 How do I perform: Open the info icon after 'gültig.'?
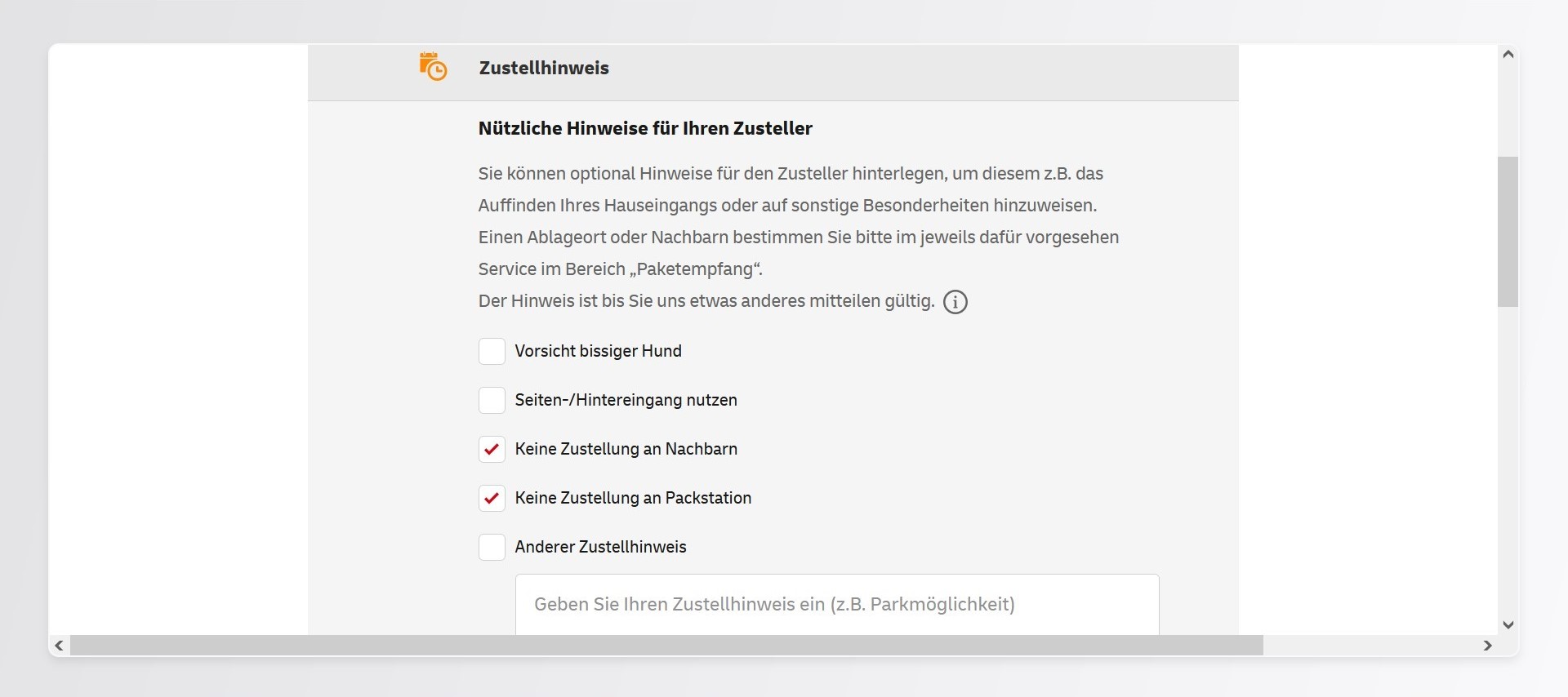point(955,302)
